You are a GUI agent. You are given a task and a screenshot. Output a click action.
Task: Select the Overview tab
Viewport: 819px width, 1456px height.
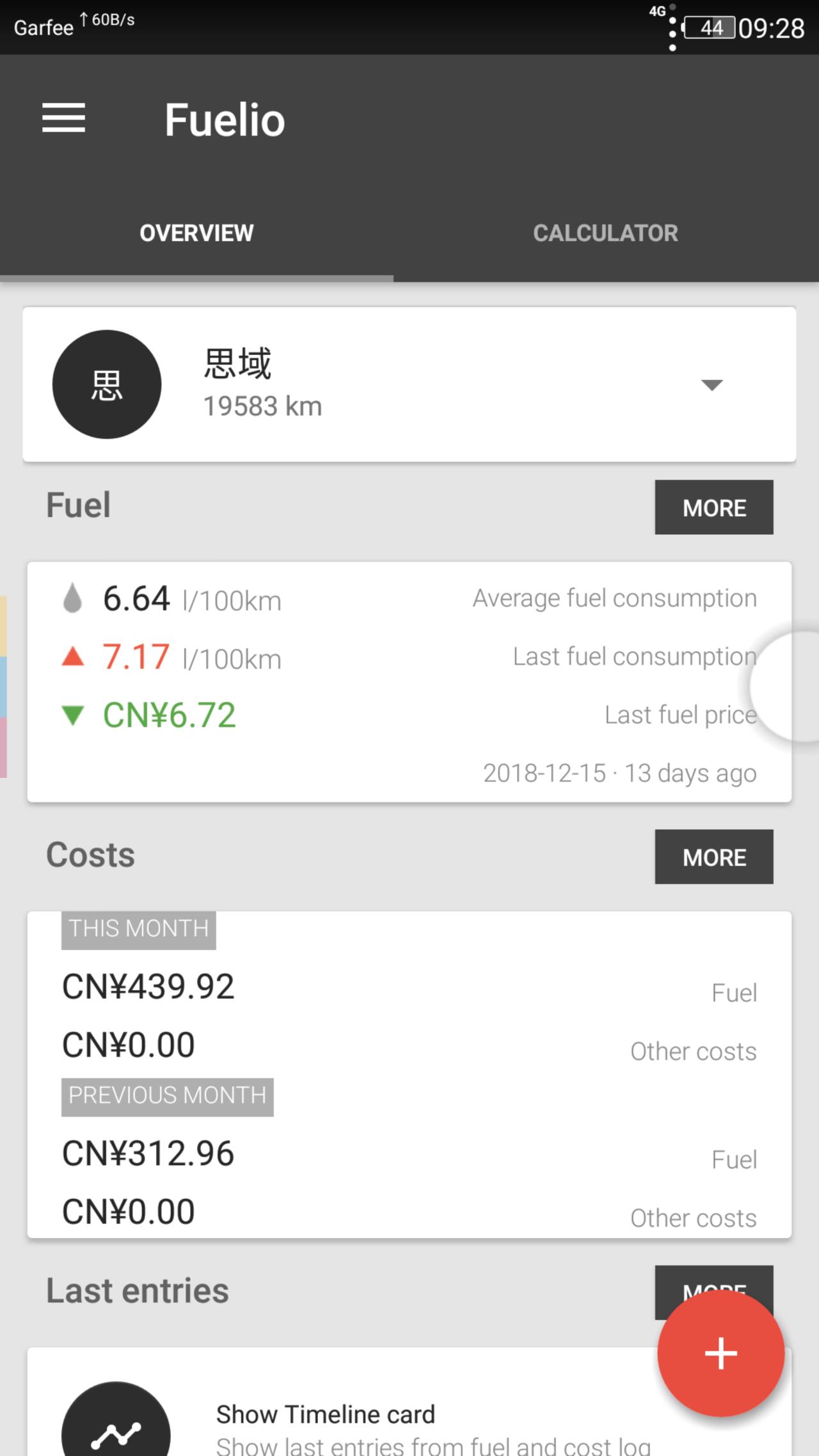[196, 233]
